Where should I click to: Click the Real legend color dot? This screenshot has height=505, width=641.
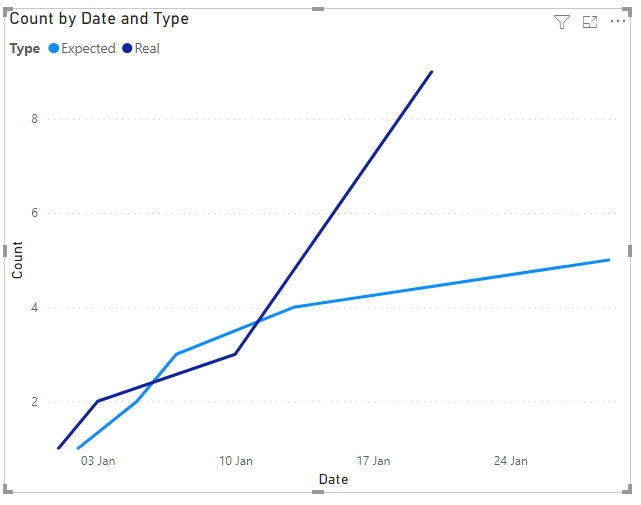pos(127,48)
